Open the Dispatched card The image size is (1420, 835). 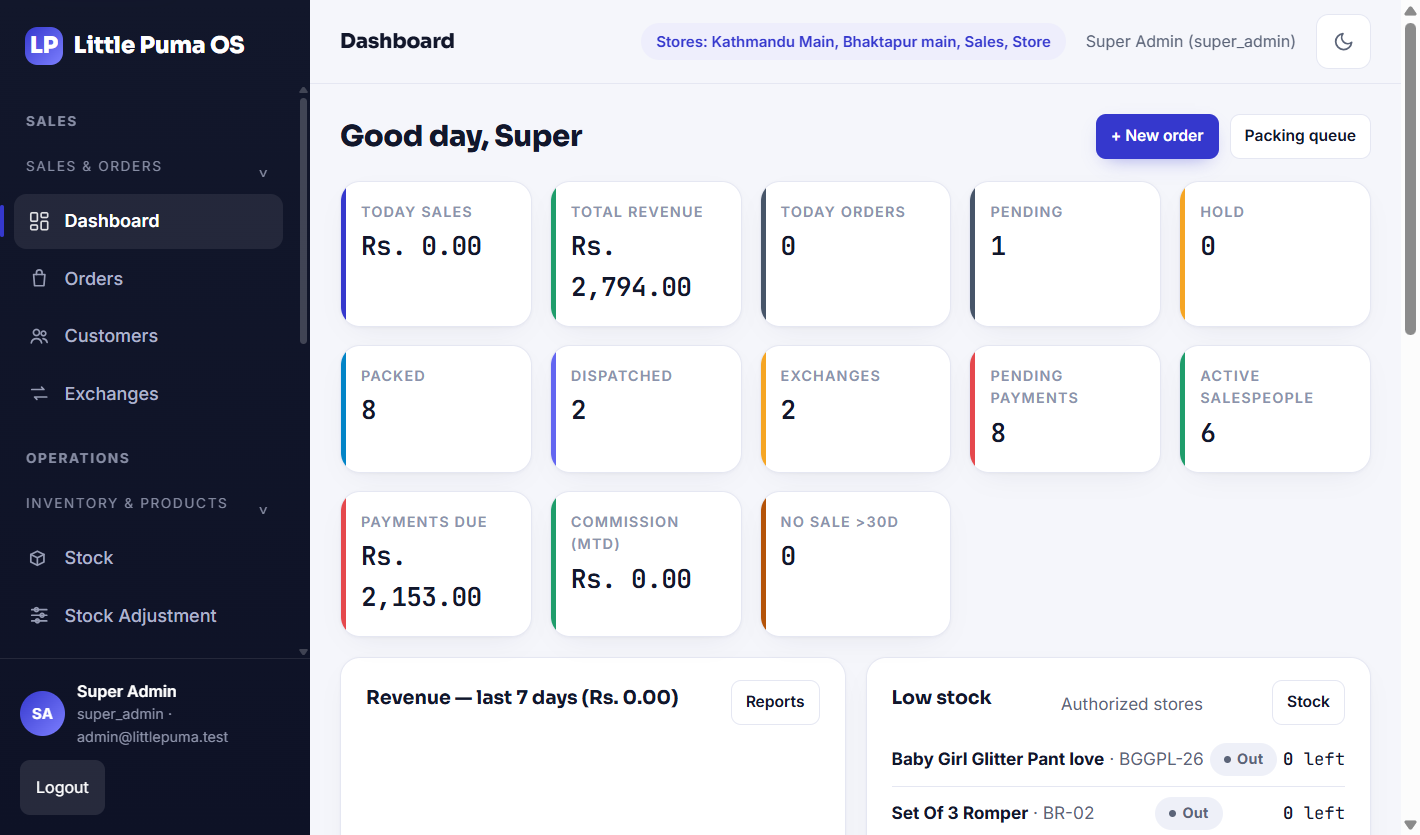click(646, 409)
